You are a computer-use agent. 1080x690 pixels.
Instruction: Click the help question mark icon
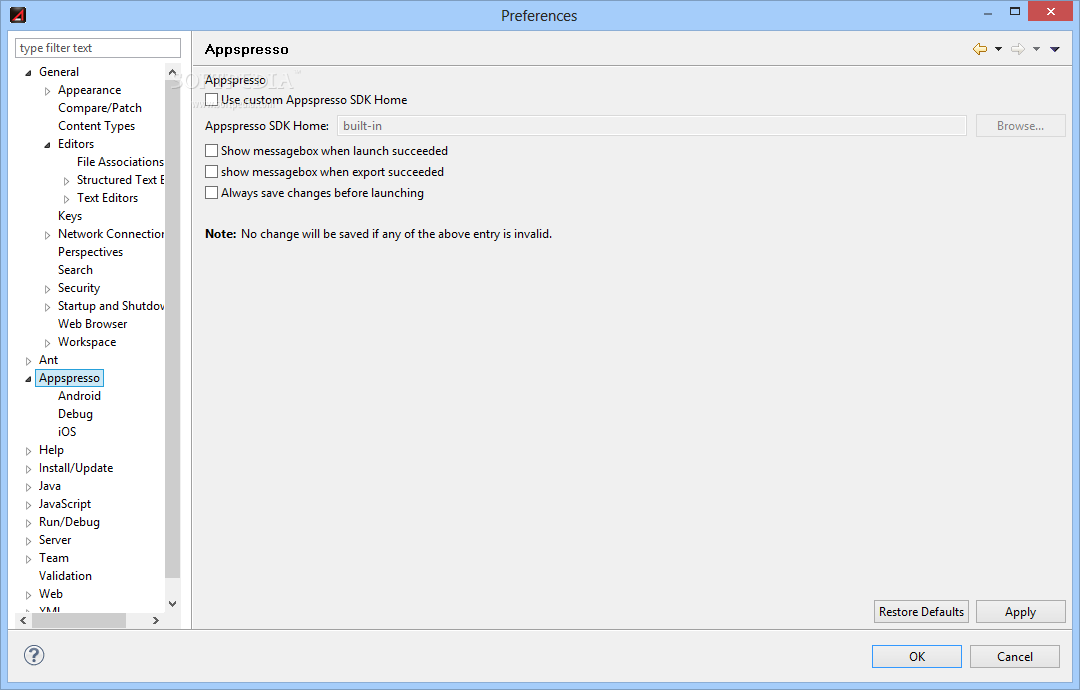tap(34, 655)
